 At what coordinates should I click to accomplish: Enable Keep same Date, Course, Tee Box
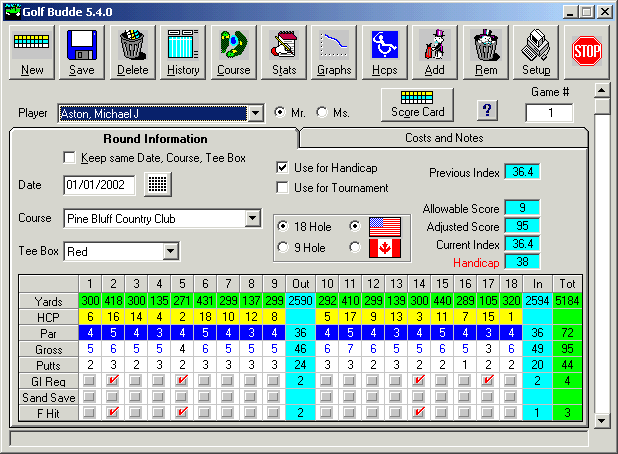coord(69,158)
